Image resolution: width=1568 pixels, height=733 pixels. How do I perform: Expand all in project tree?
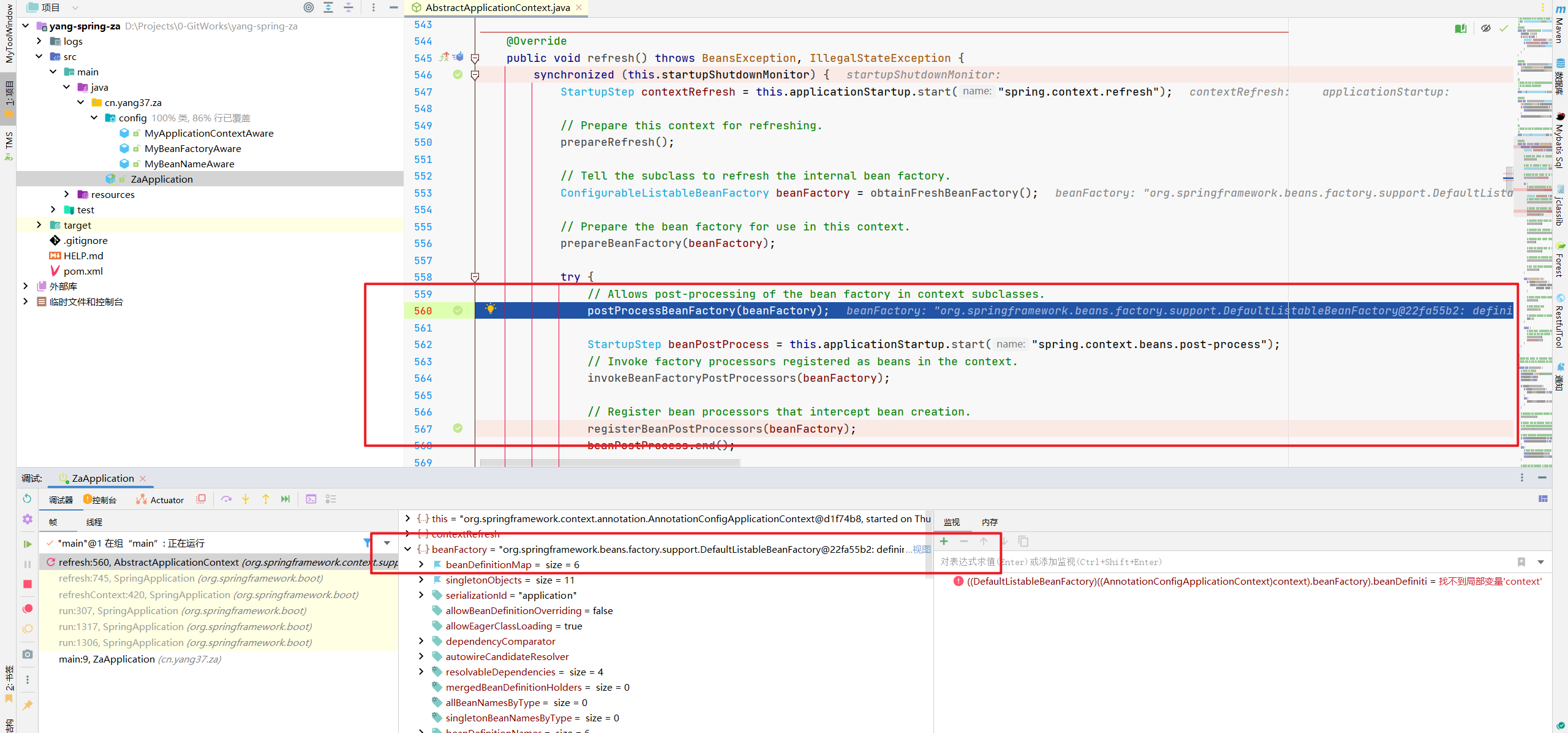click(328, 7)
